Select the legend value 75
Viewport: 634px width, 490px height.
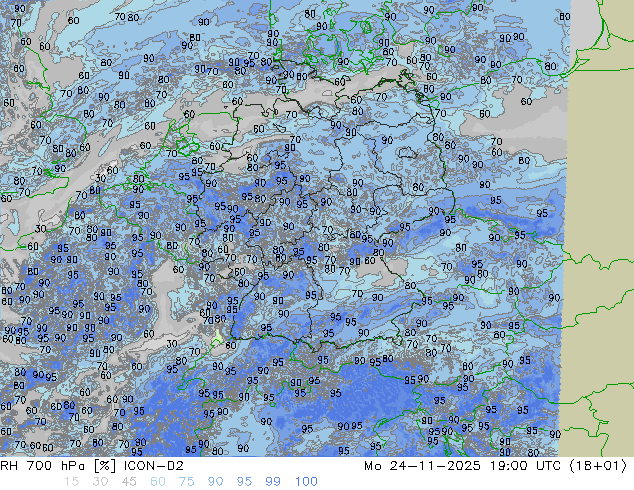[186, 482]
